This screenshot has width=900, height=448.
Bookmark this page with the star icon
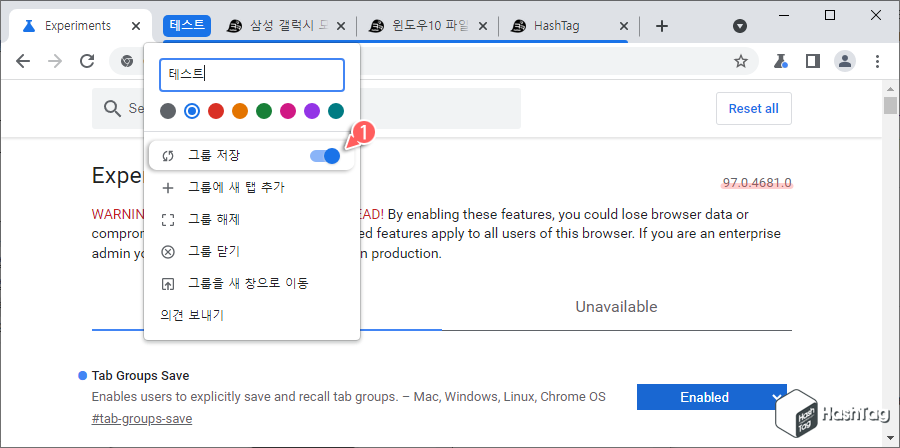(741, 61)
